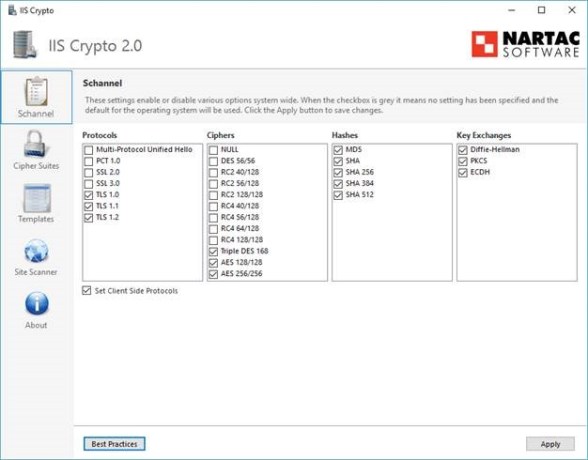588x460 pixels.
Task: Disable the Diffie-Hellman key exchange
Action: click(463, 150)
